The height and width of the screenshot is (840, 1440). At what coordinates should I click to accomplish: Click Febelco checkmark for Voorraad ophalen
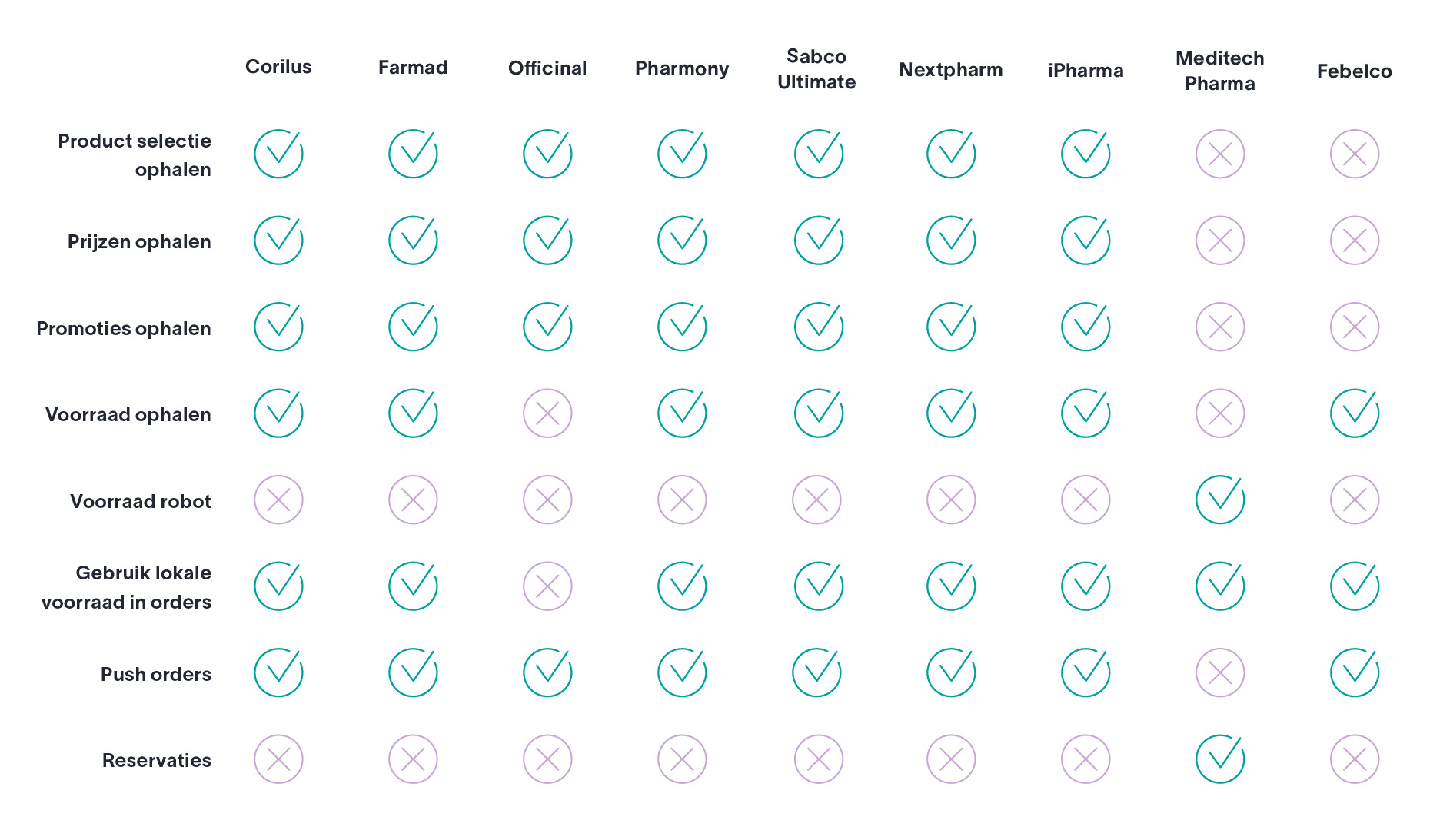(x=1355, y=413)
